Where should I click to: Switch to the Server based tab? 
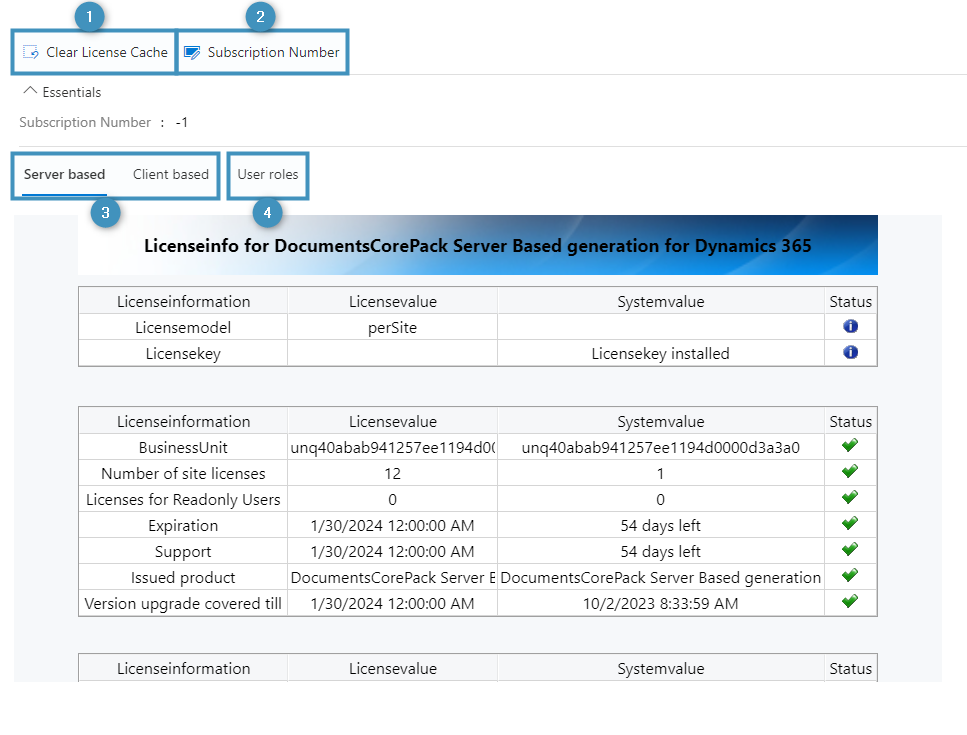point(64,175)
